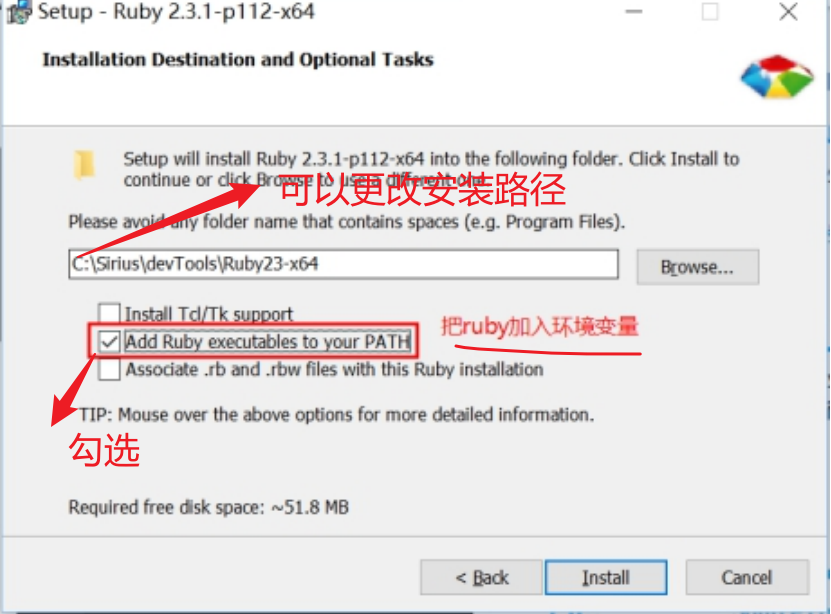Click the TIP mouse over options text

[x=337, y=415]
